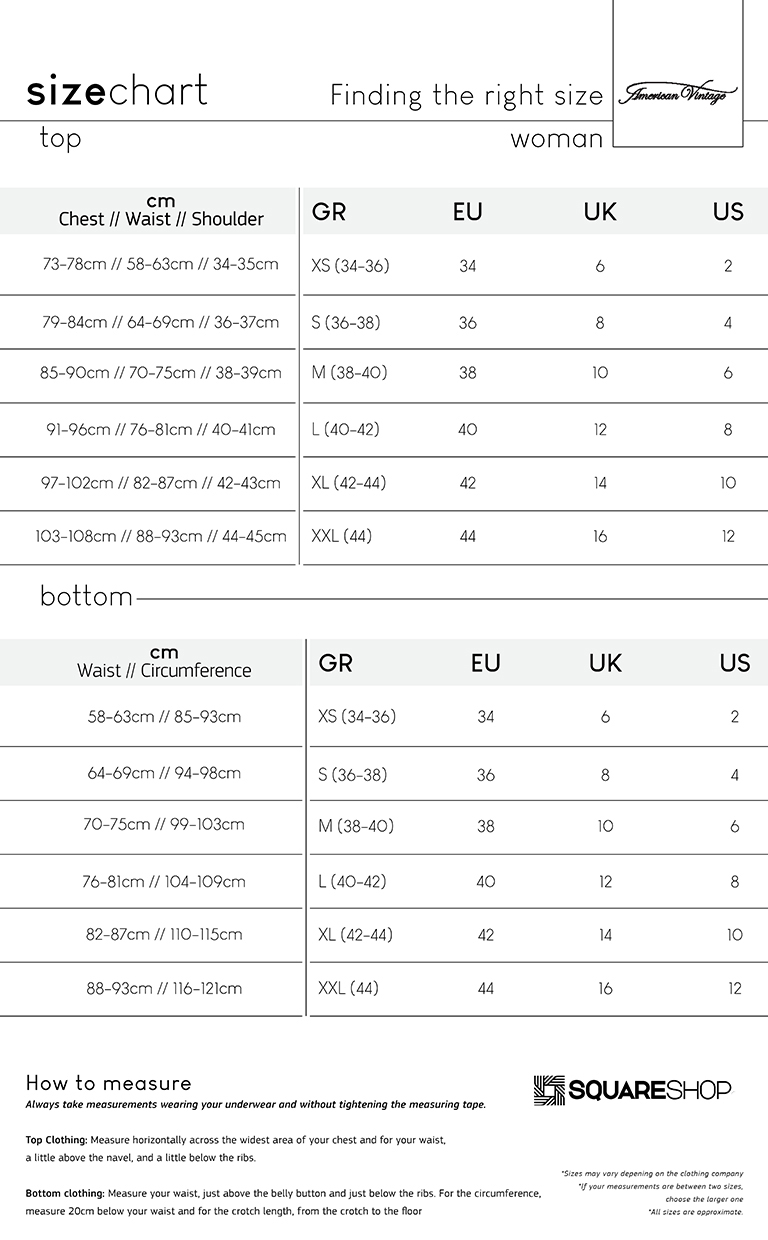This screenshot has width=768, height=1240.
Task: Click 'How to measure' heading
Action: pos(108,1083)
